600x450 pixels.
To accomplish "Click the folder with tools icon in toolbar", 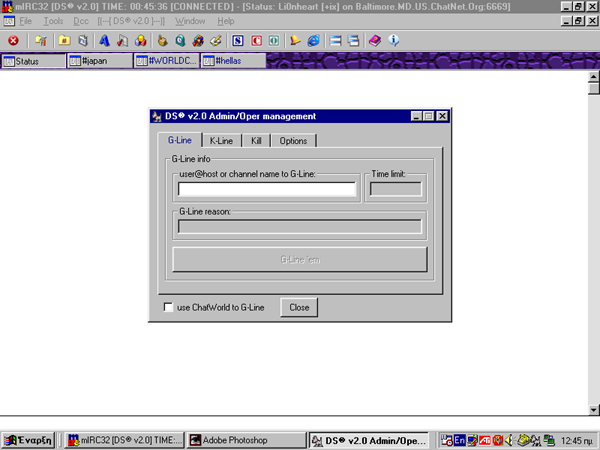I will tap(41, 41).
